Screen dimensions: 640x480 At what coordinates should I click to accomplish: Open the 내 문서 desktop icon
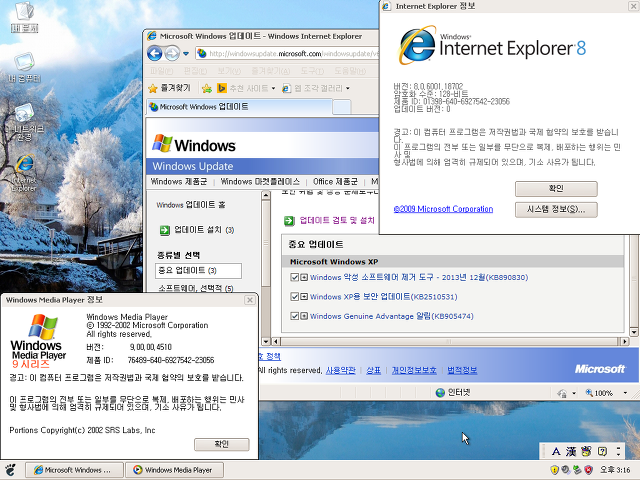click(x=24, y=17)
